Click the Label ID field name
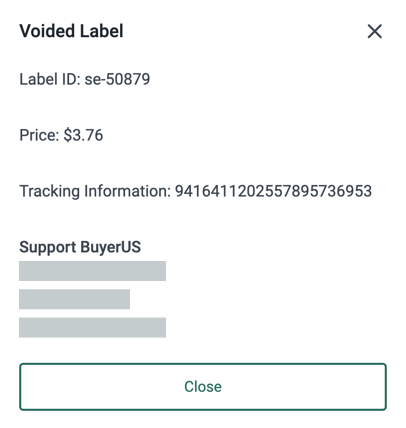406x428 pixels. point(50,79)
